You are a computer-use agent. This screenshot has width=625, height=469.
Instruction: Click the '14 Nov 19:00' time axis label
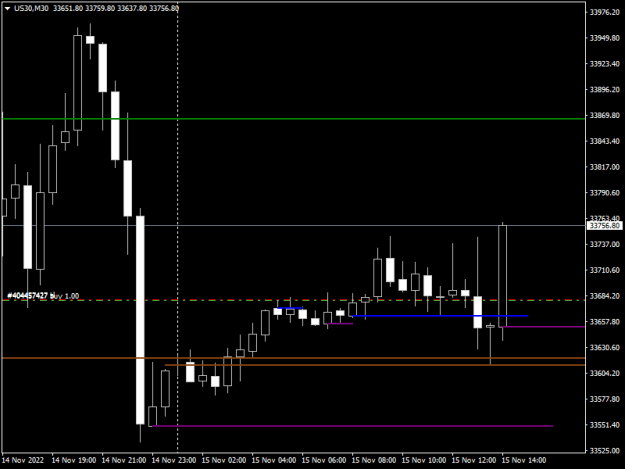[74, 460]
